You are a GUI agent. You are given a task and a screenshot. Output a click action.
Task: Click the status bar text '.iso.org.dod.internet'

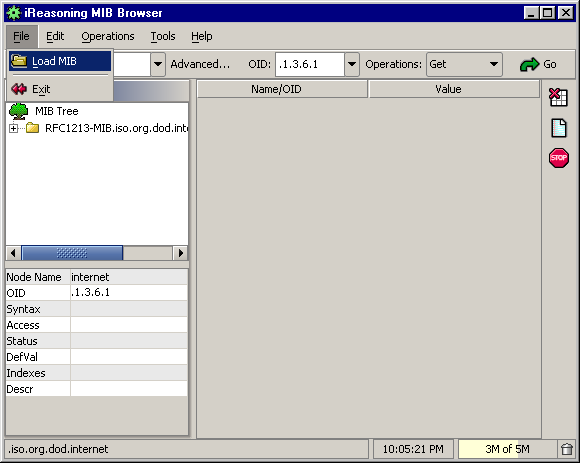(x=58, y=449)
